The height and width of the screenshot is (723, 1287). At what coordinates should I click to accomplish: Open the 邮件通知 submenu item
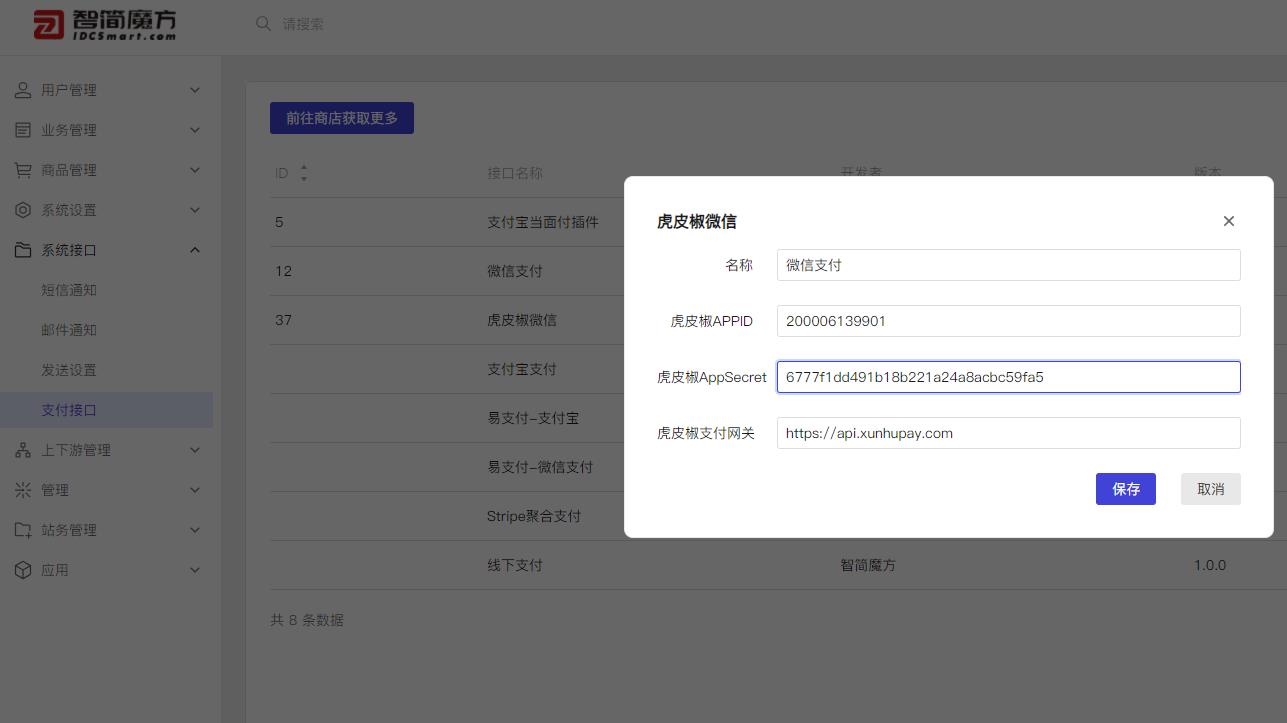69,330
